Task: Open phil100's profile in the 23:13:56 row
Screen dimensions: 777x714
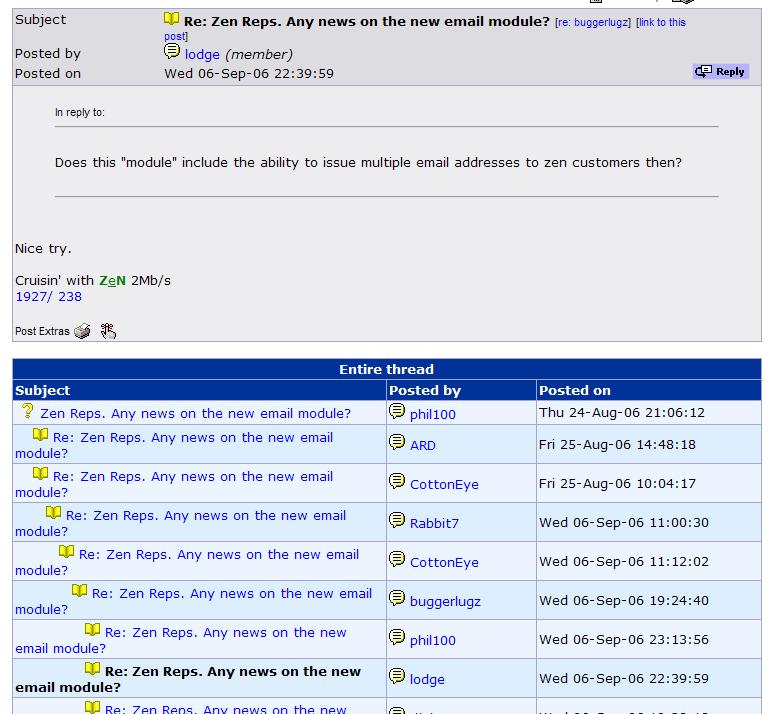Action: 433,641
